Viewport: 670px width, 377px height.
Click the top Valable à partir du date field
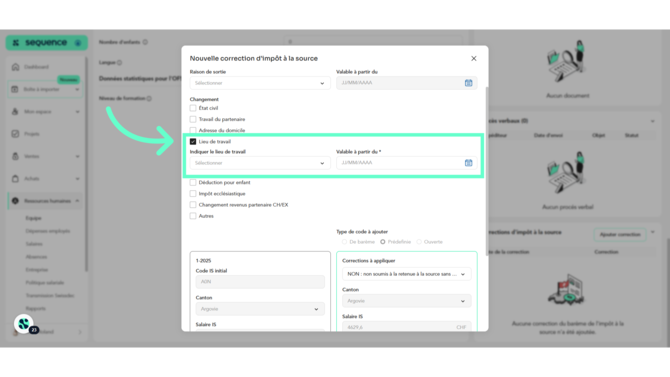pos(406,83)
